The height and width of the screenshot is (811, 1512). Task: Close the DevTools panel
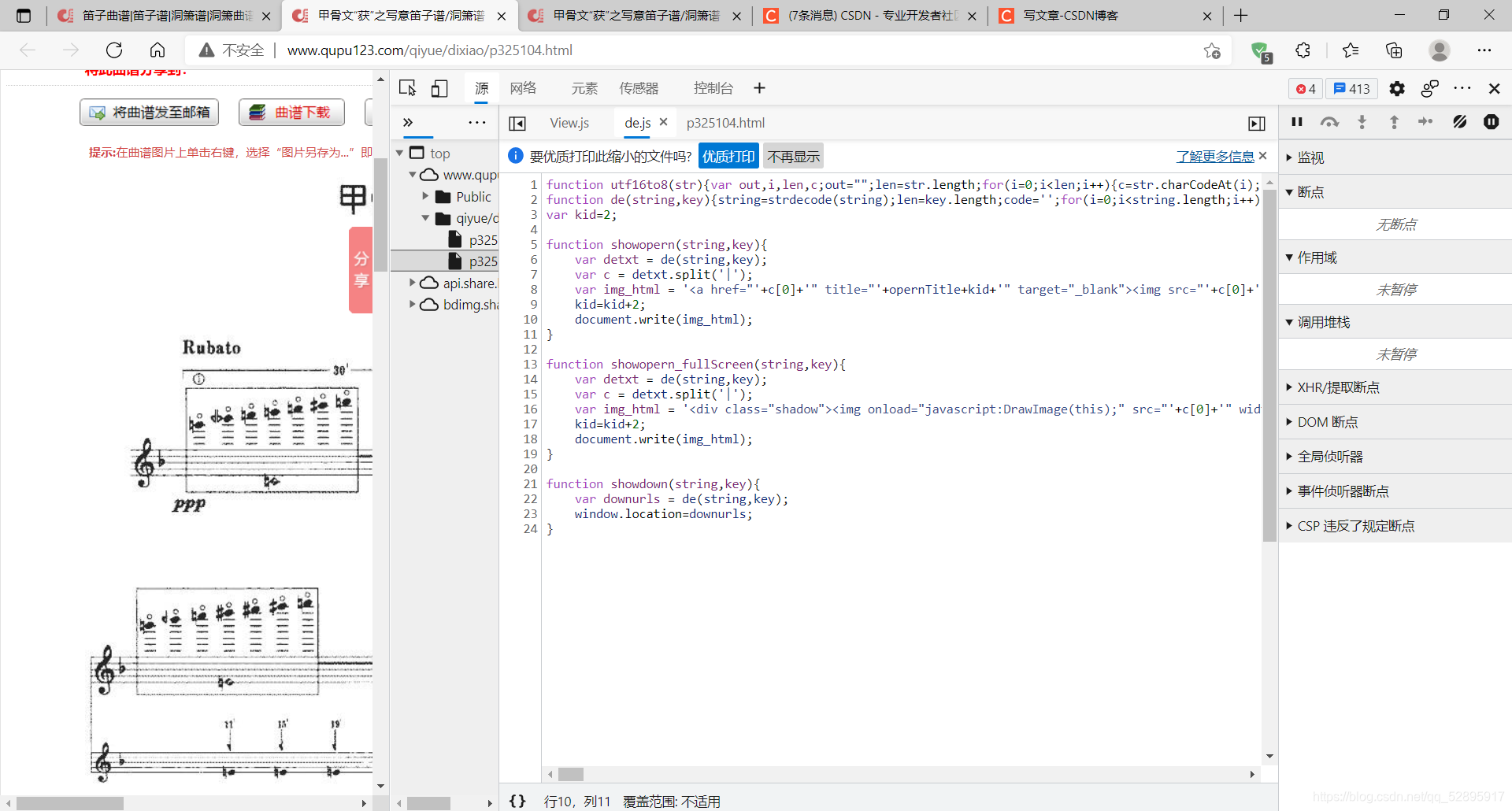[1494, 88]
